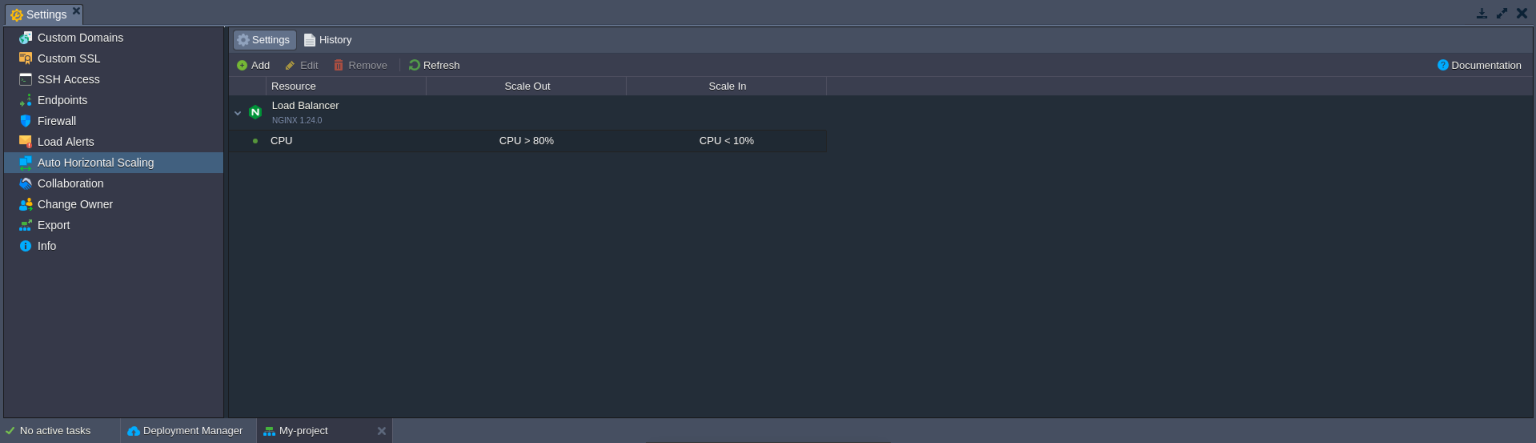Select the CPU trigger row
This screenshot has height=443, width=1536.
click(x=527, y=141)
